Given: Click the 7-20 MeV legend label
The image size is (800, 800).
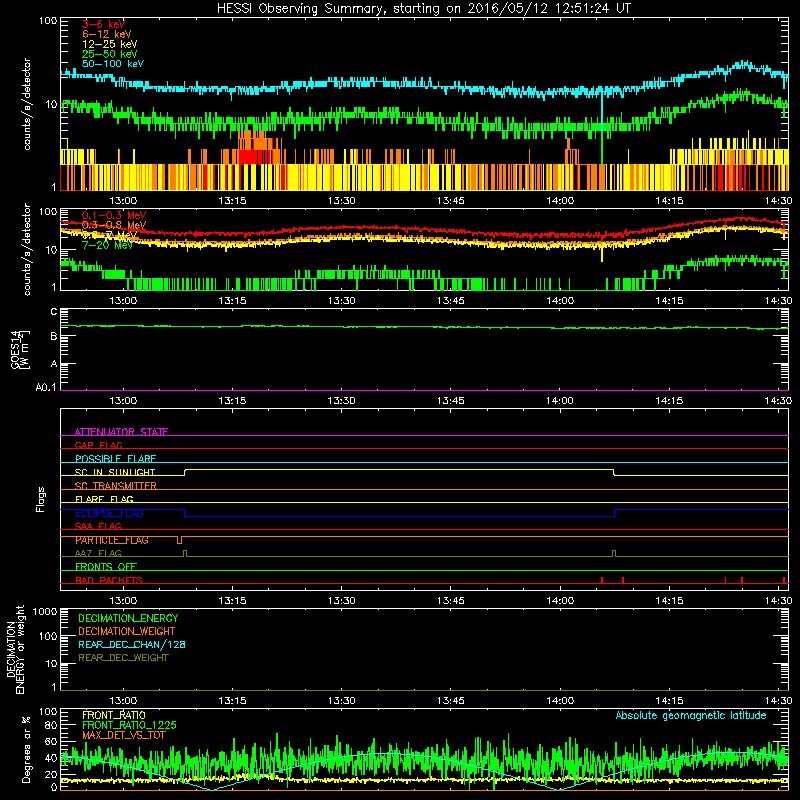Looking at the screenshot, I should [x=107, y=245].
